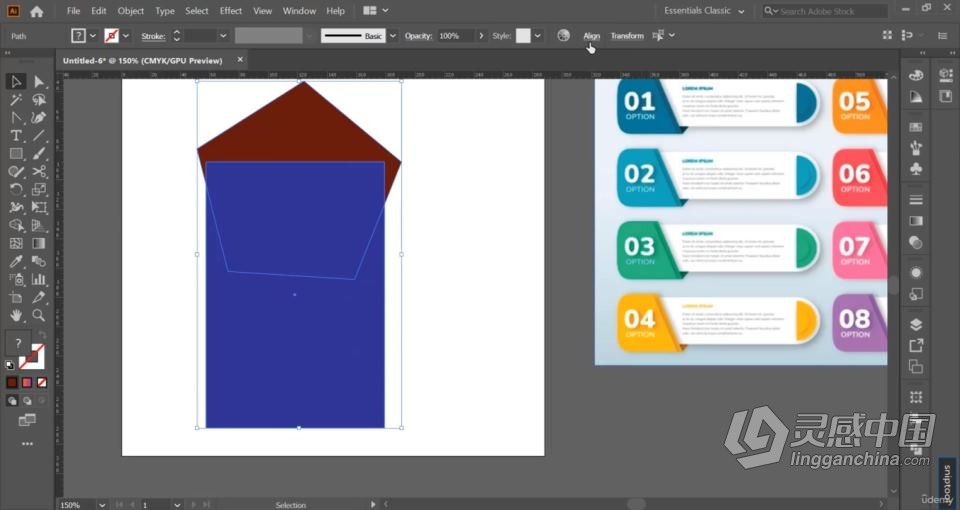Viewport: 960px width, 510px height.
Task: Select the Rotate tool
Action: click(16, 189)
